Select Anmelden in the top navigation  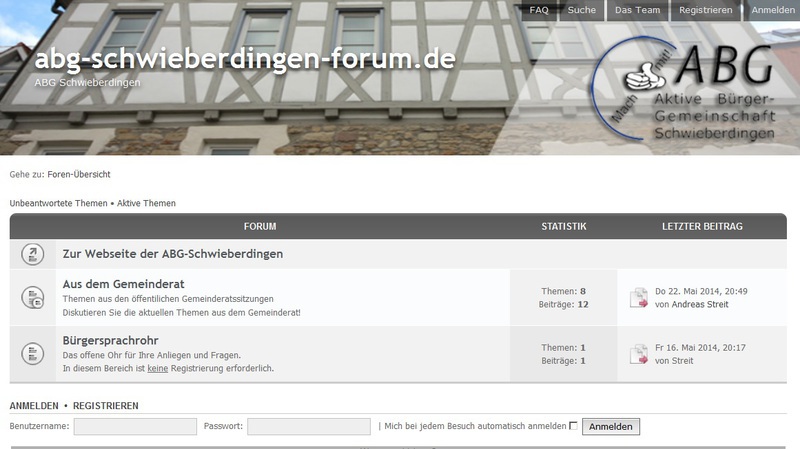773,10
